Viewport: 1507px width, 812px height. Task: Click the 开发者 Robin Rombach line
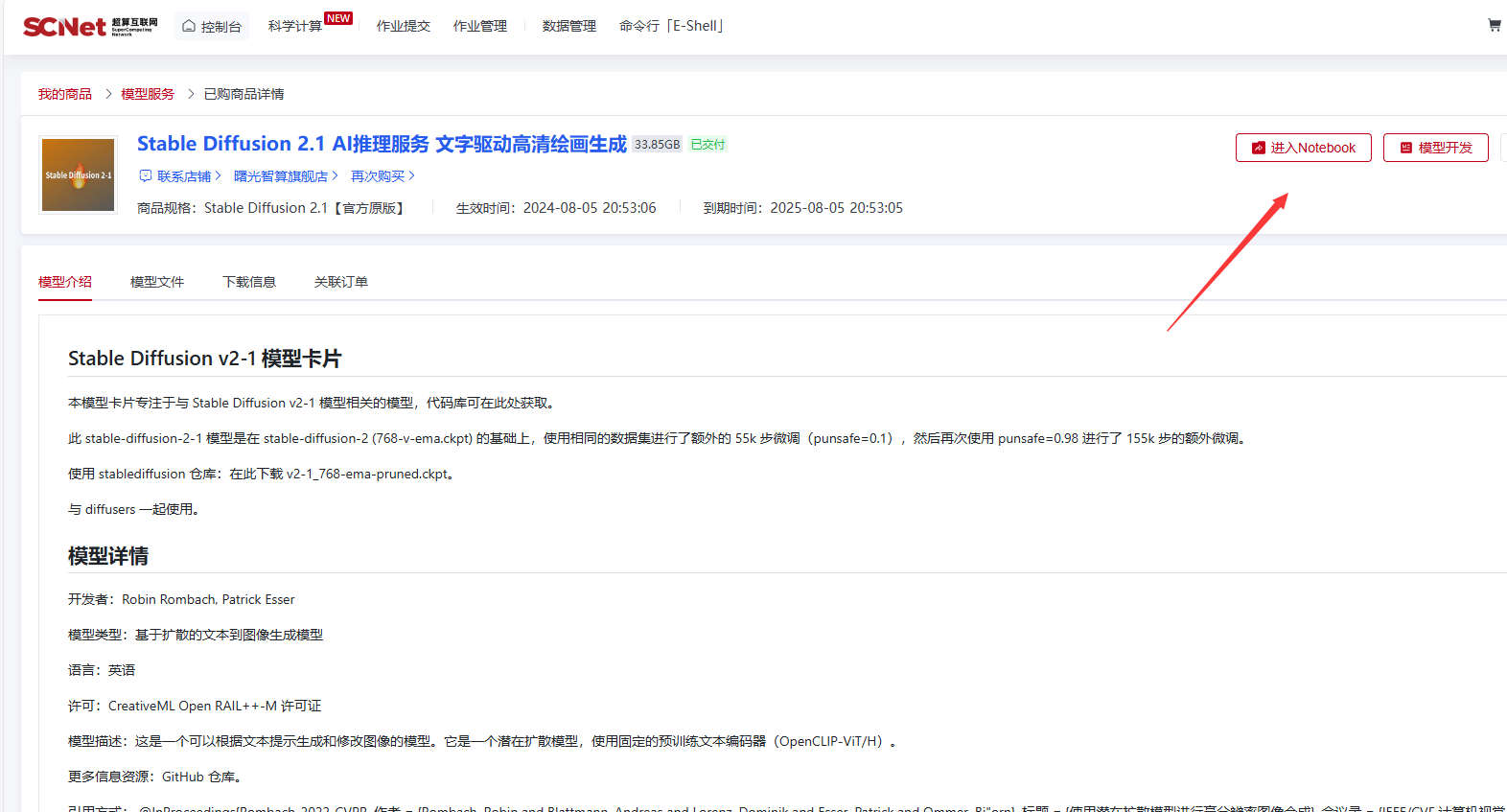pos(181,599)
